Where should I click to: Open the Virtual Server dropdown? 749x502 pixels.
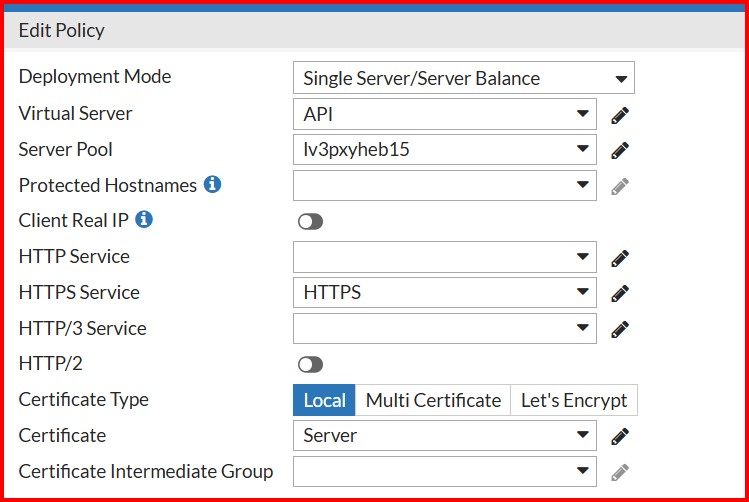click(x=445, y=114)
